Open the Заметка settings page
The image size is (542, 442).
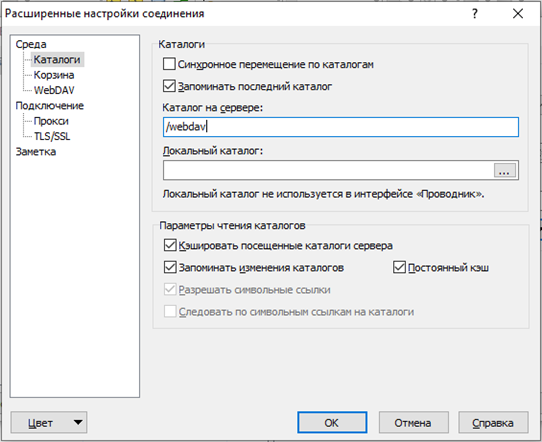coord(36,152)
